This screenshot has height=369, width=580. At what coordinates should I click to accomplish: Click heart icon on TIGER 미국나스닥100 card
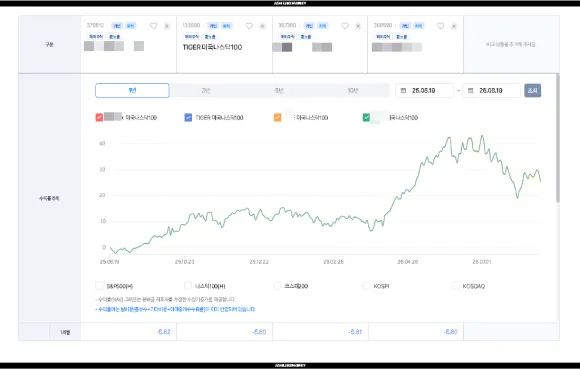point(249,26)
